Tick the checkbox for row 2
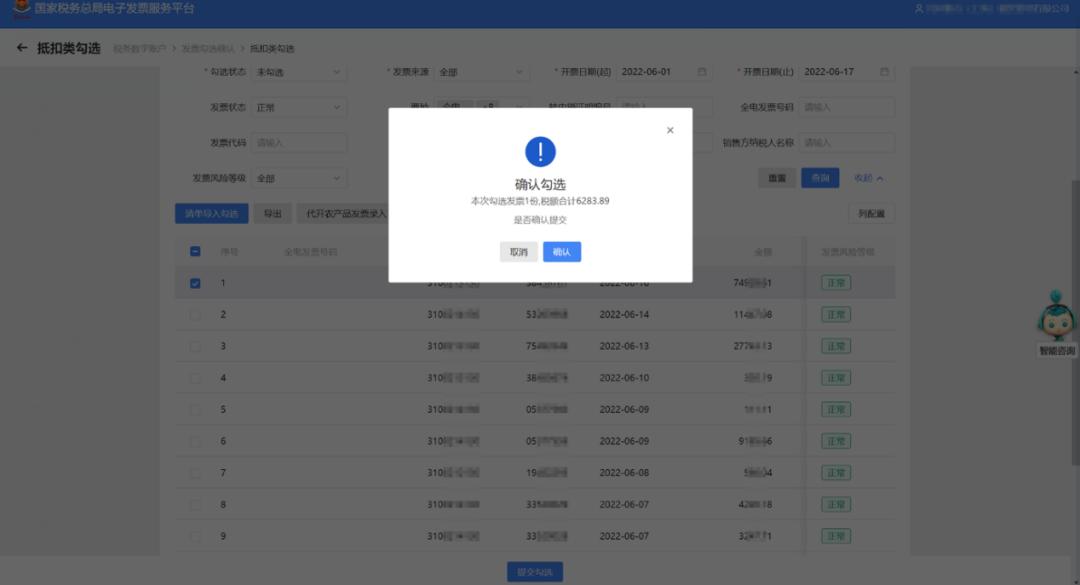1080x585 pixels. click(195, 315)
